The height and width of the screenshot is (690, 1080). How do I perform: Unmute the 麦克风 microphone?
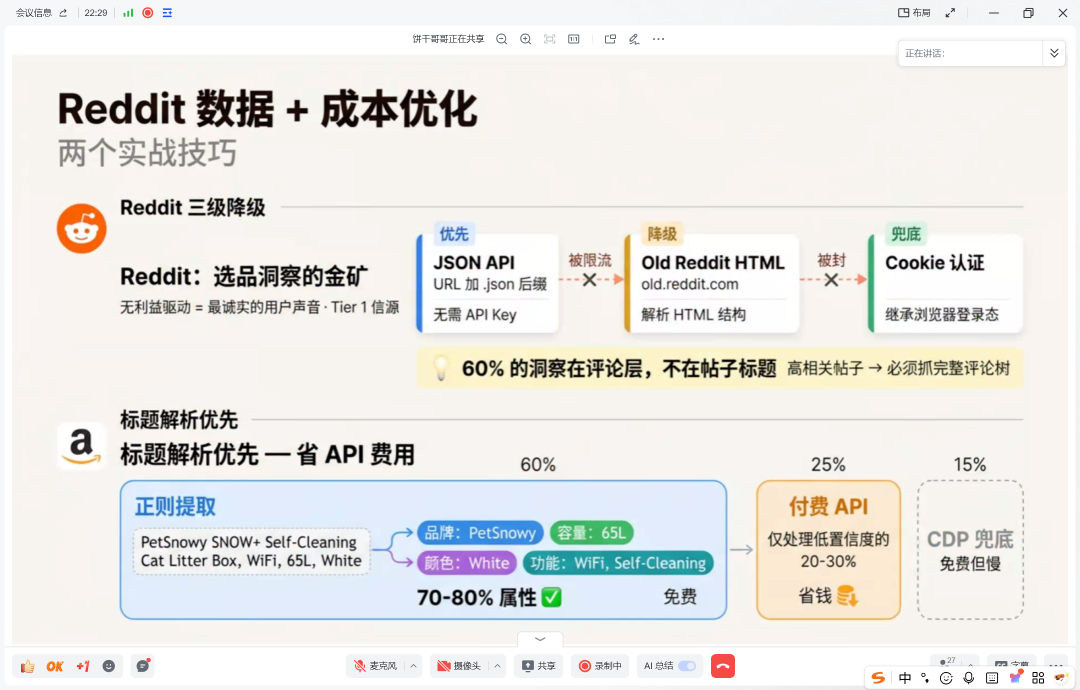coord(375,666)
